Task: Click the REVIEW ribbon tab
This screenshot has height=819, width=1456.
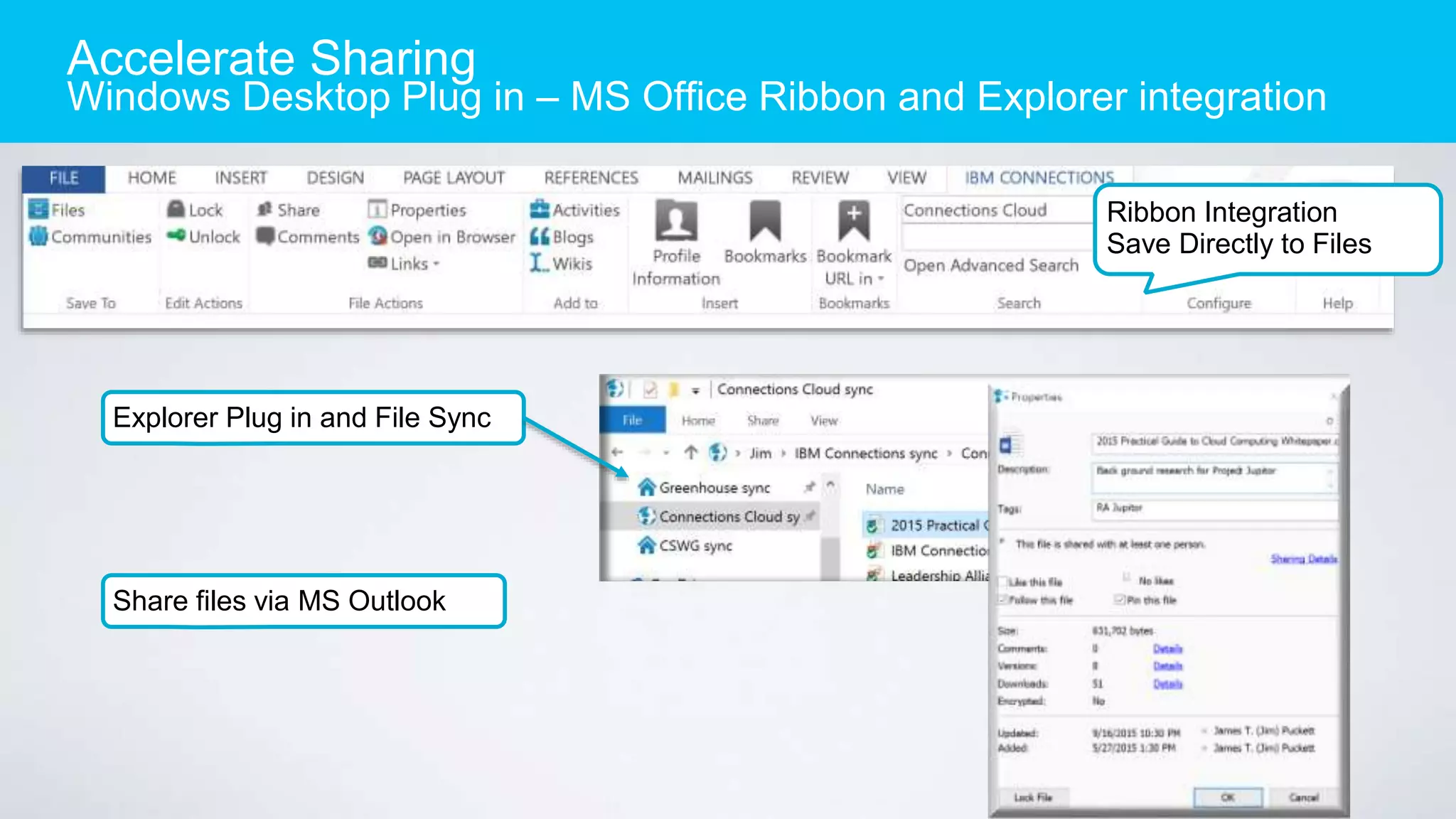Action: point(820,178)
